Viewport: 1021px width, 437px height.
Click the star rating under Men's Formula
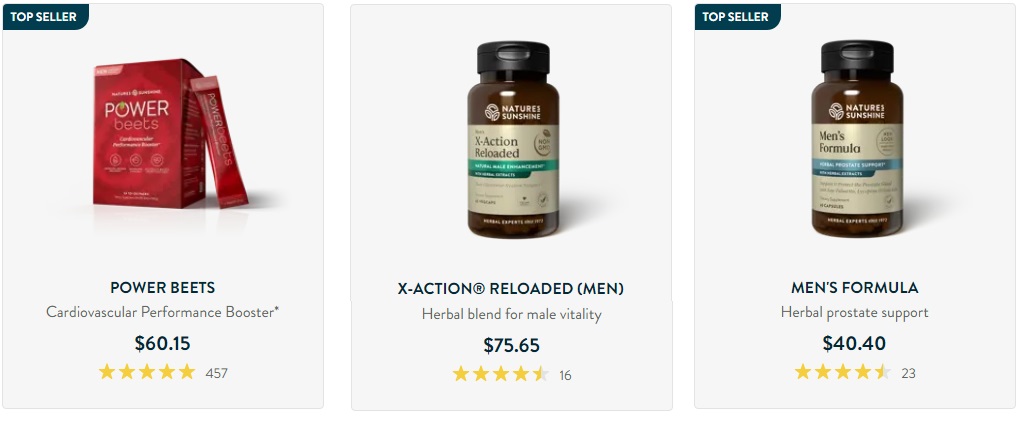pos(843,372)
